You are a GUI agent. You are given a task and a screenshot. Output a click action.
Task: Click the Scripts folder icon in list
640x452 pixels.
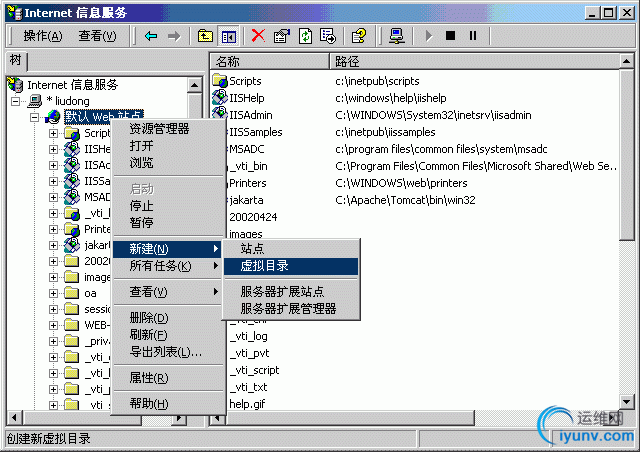[x=220, y=80]
